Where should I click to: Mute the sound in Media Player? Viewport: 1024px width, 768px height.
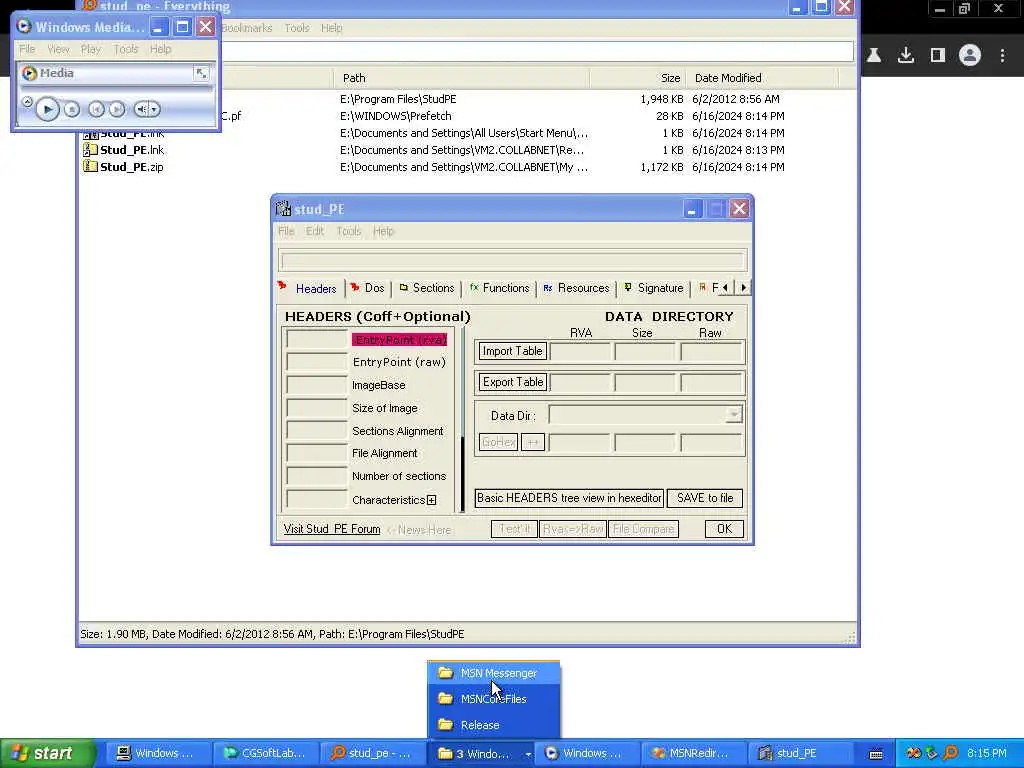[x=140, y=109]
